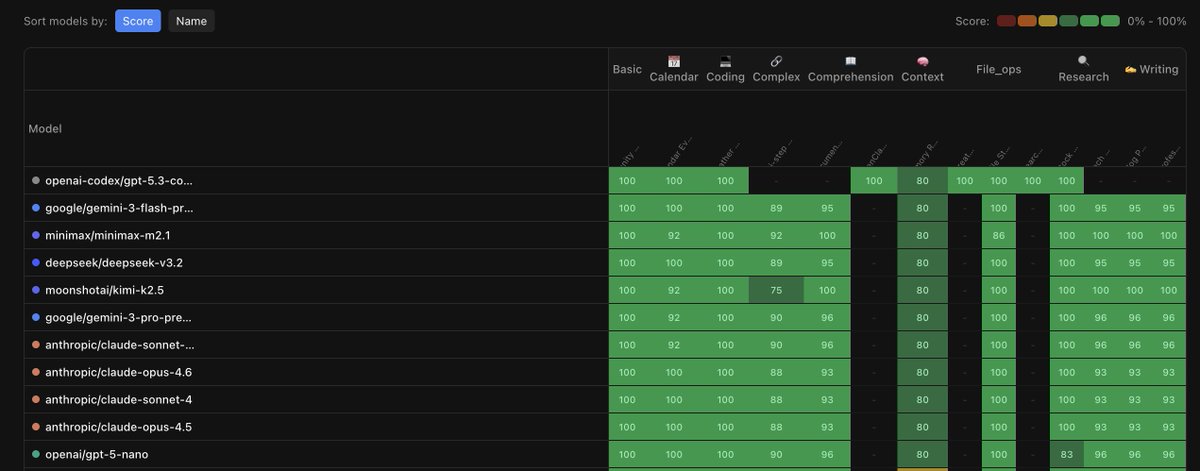
Task: Click the dark green score legend swatch
Action: [x=1068, y=21]
